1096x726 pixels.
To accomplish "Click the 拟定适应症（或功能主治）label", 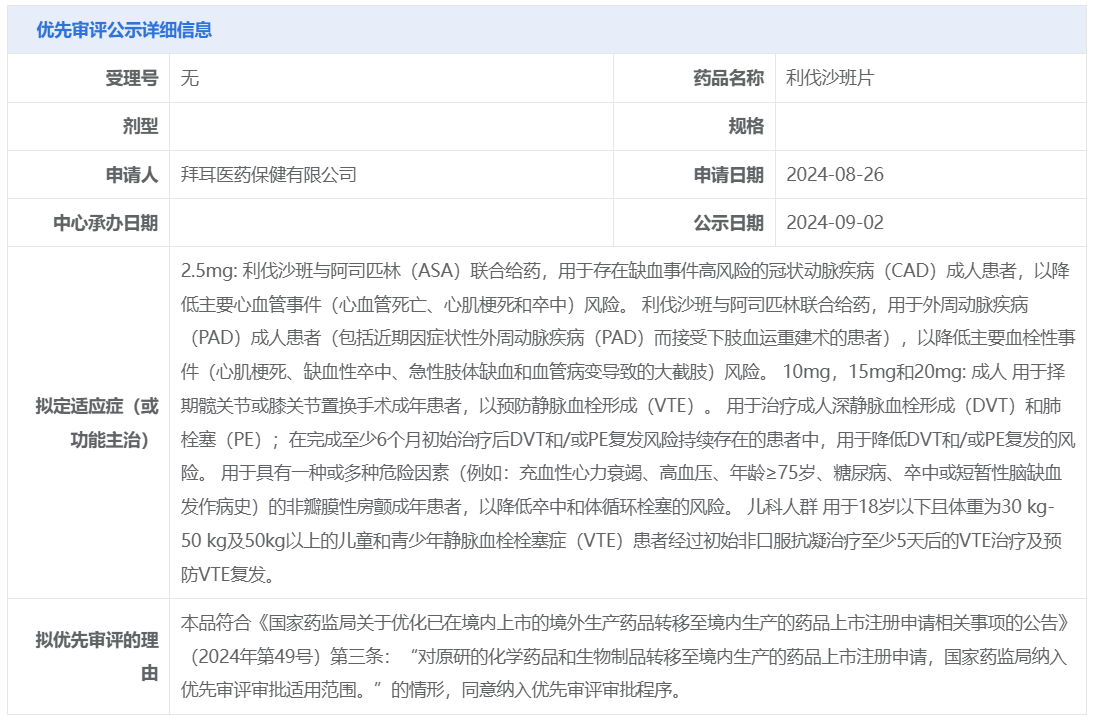I will [x=97, y=423].
